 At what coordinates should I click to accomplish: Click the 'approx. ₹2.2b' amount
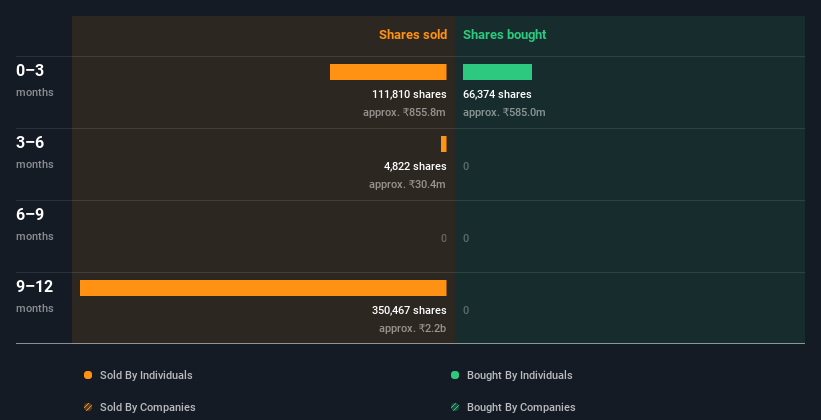tap(413, 328)
